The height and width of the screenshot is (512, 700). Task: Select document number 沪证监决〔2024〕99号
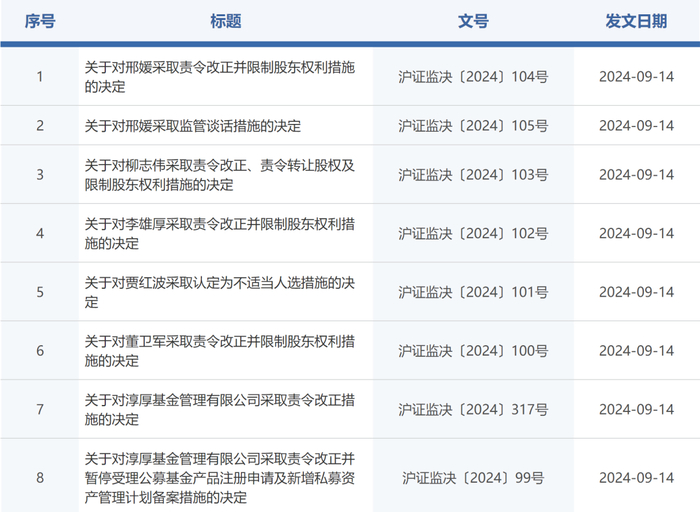pyautogui.click(x=473, y=478)
